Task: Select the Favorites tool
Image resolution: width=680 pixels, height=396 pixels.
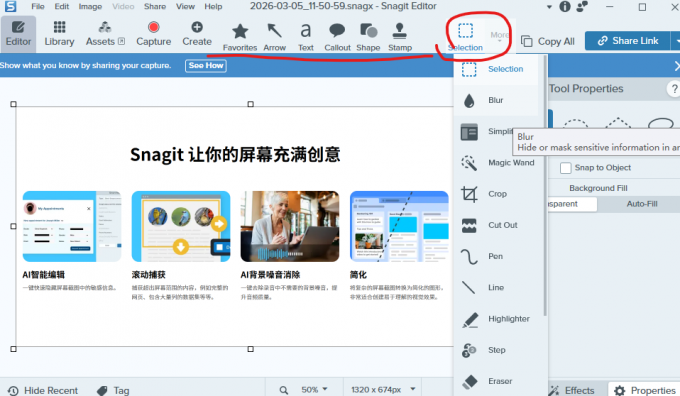Action: pos(240,37)
